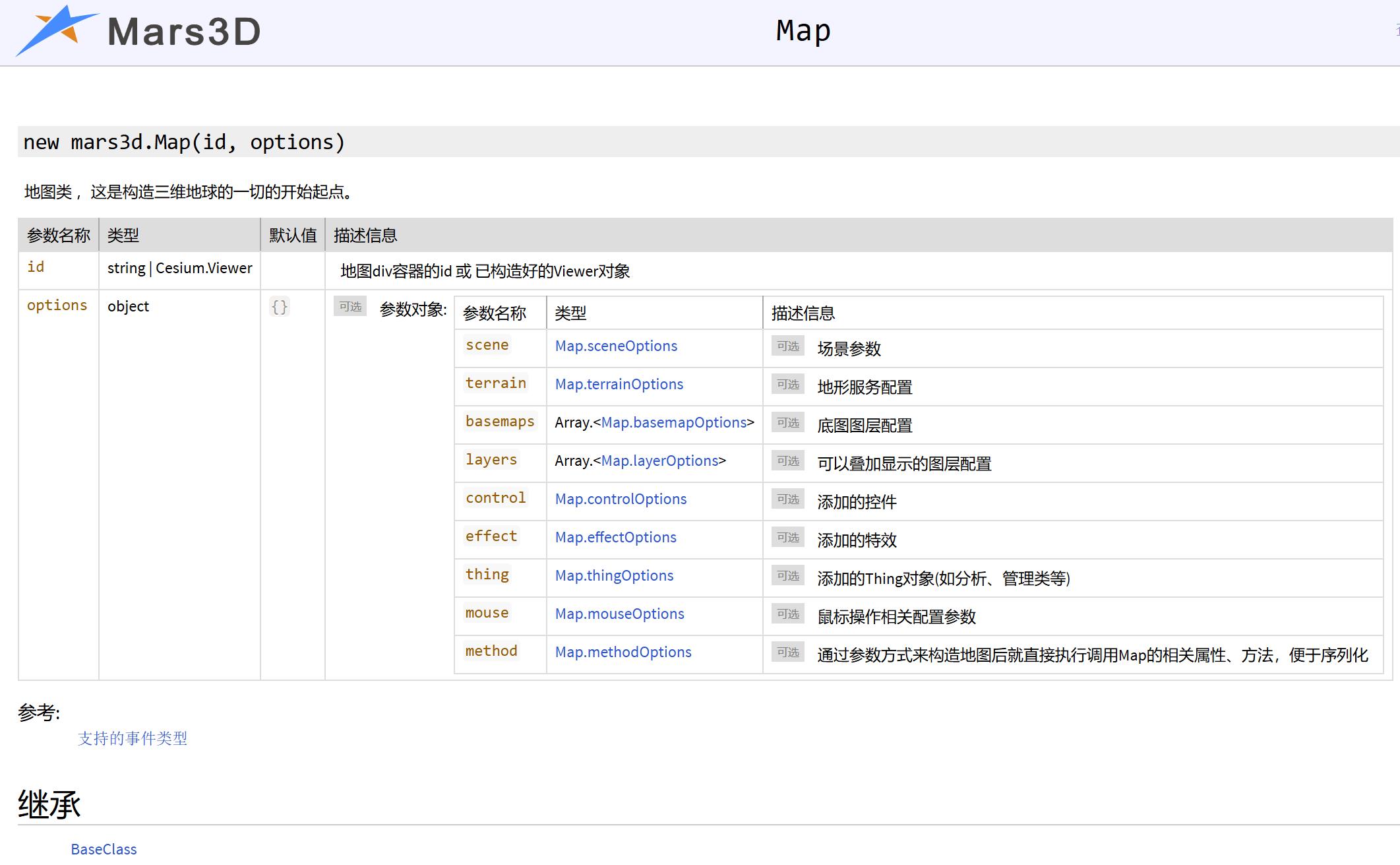1400x865 pixels.
Task: Open the Map.terrainOptions link
Action: click(619, 384)
